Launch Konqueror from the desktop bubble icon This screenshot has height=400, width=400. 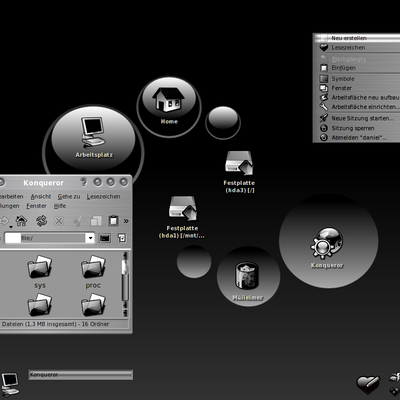click(x=327, y=247)
